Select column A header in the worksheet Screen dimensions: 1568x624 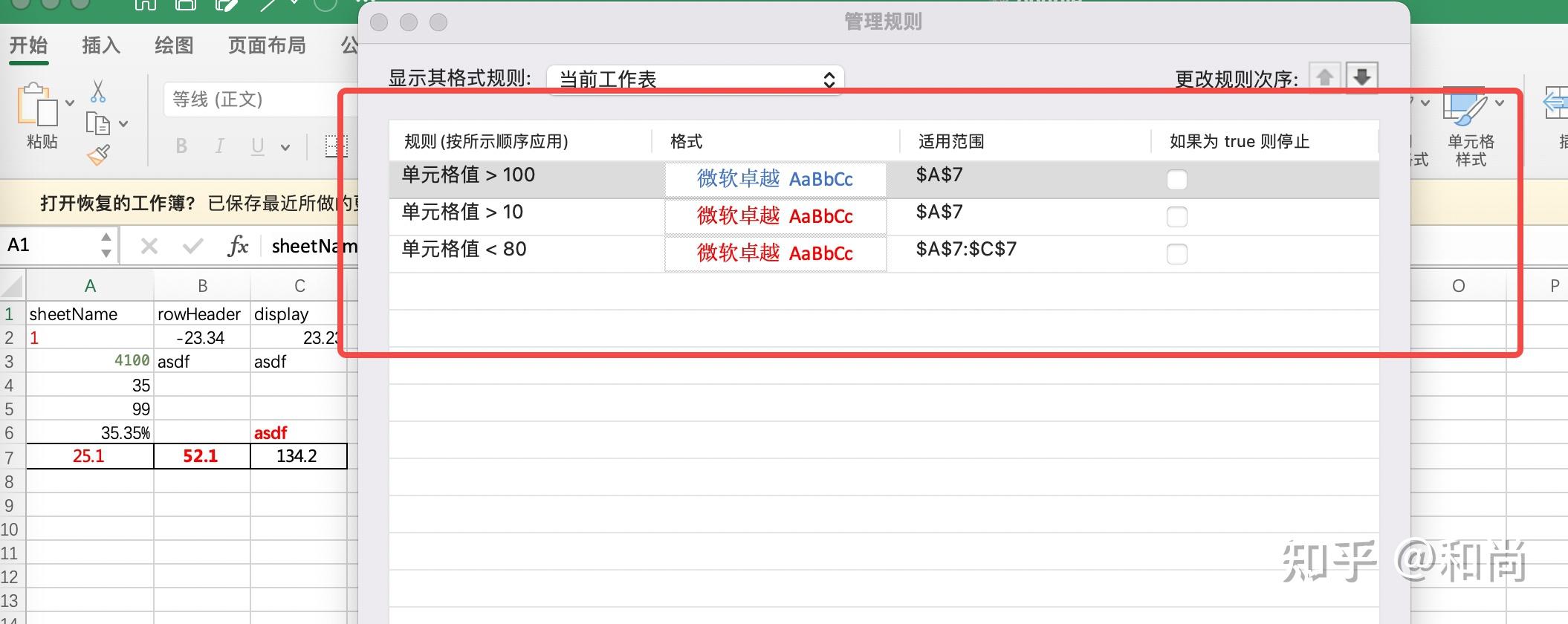tap(90, 286)
